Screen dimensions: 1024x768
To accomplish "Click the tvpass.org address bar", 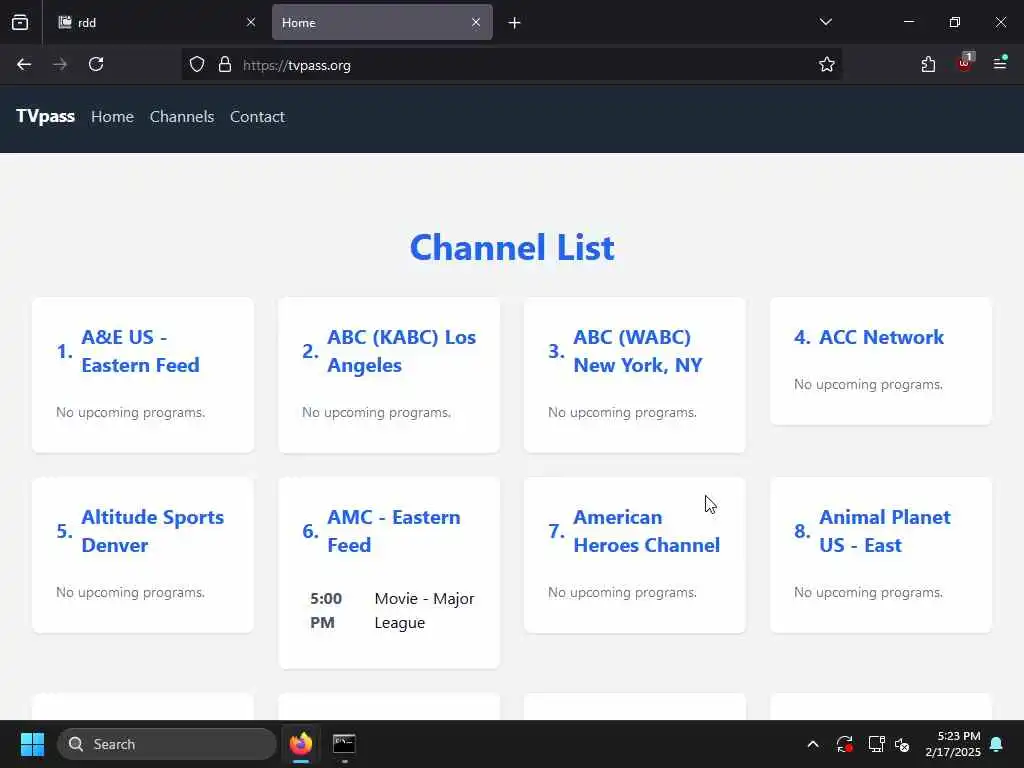I will (x=513, y=65).
